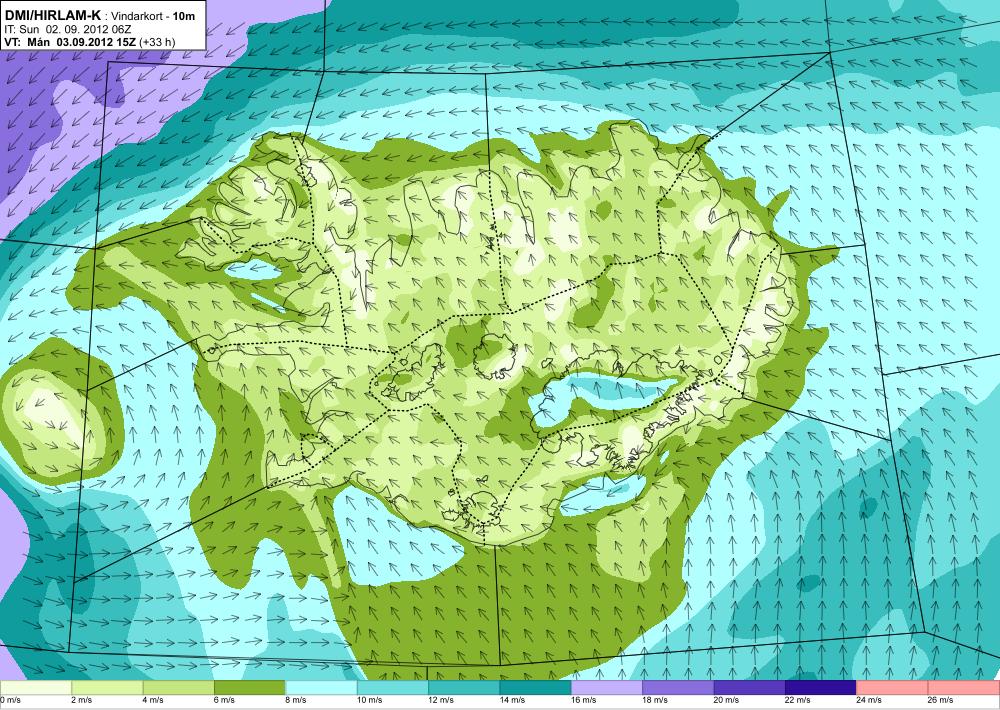This screenshot has width=1000, height=710.
Task: Select the green swatch between 6 and 8 m/s
Action: [x=250, y=688]
